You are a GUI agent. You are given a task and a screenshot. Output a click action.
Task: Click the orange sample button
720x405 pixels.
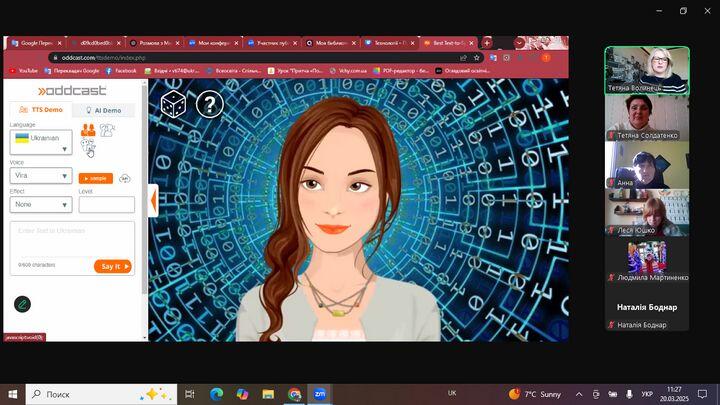(x=96, y=178)
